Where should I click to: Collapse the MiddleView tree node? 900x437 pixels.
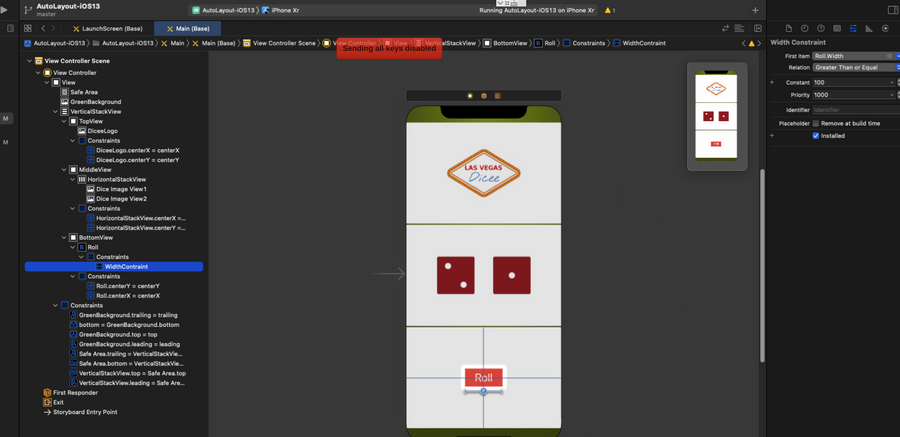tap(65, 170)
